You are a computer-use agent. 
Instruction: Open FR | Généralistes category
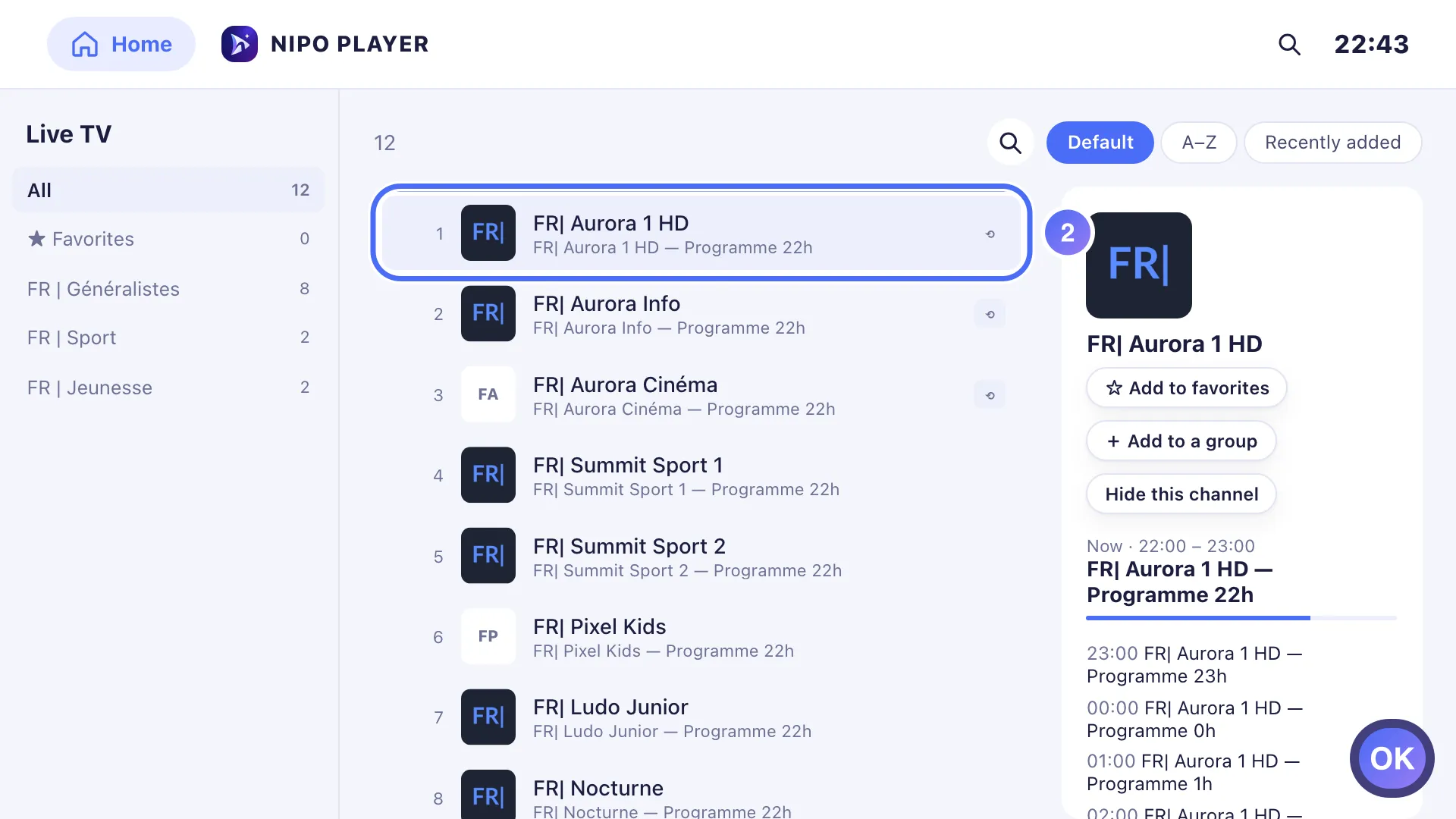pyautogui.click(x=168, y=289)
